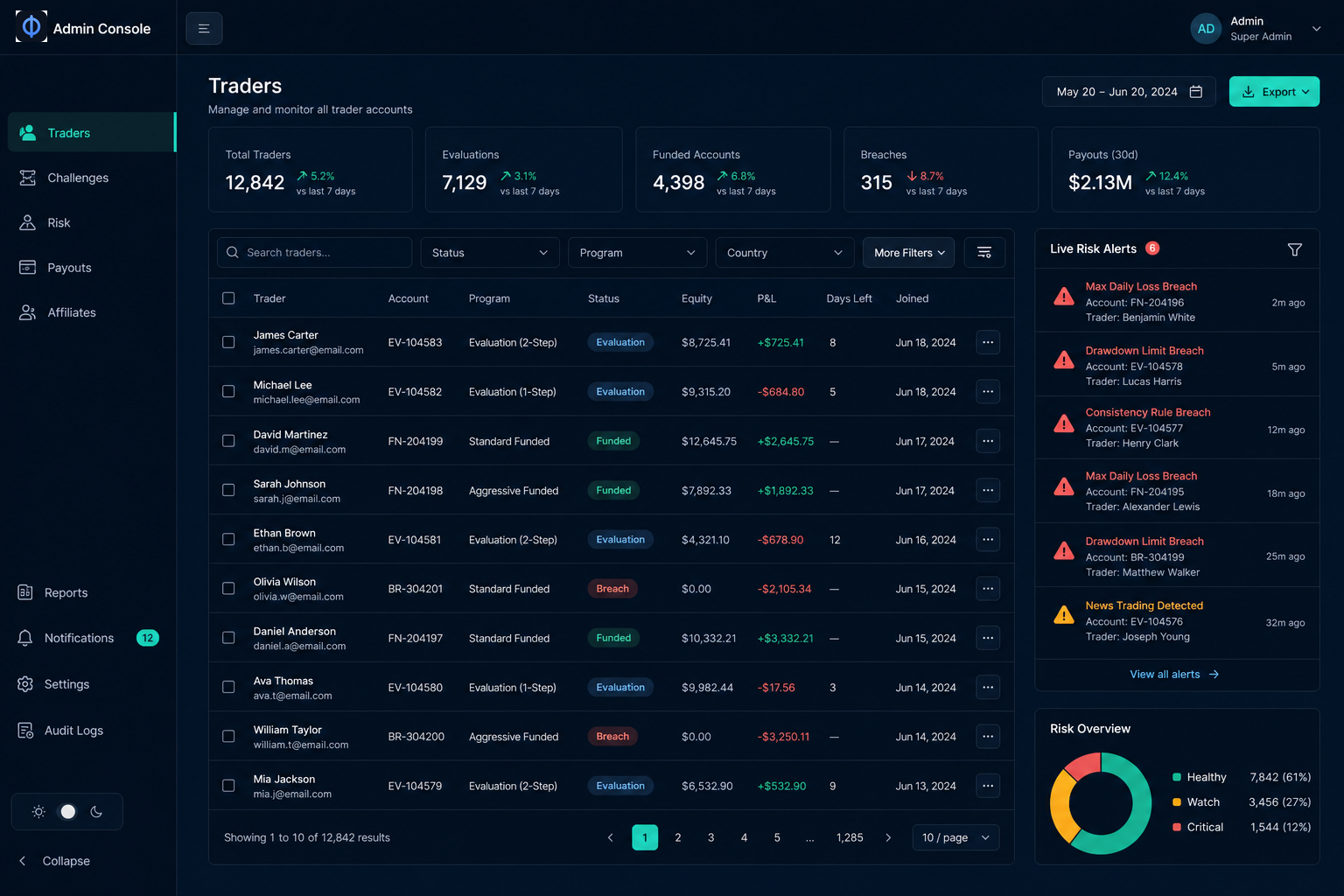The image size is (1344, 896).
Task: Click the Notifications bell icon
Action: click(25, 638)
